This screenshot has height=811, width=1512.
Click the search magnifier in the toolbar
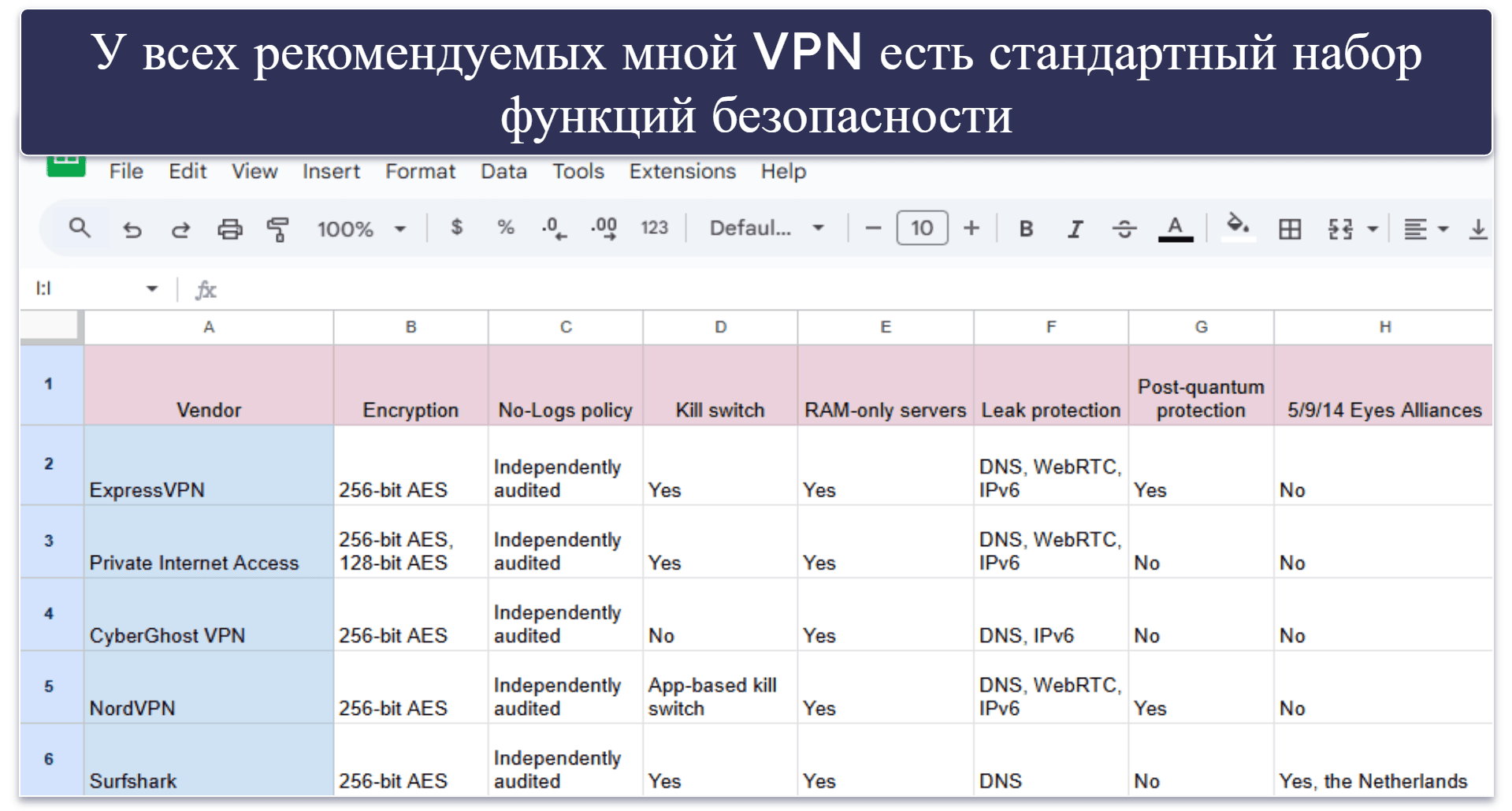click(79, 229)
